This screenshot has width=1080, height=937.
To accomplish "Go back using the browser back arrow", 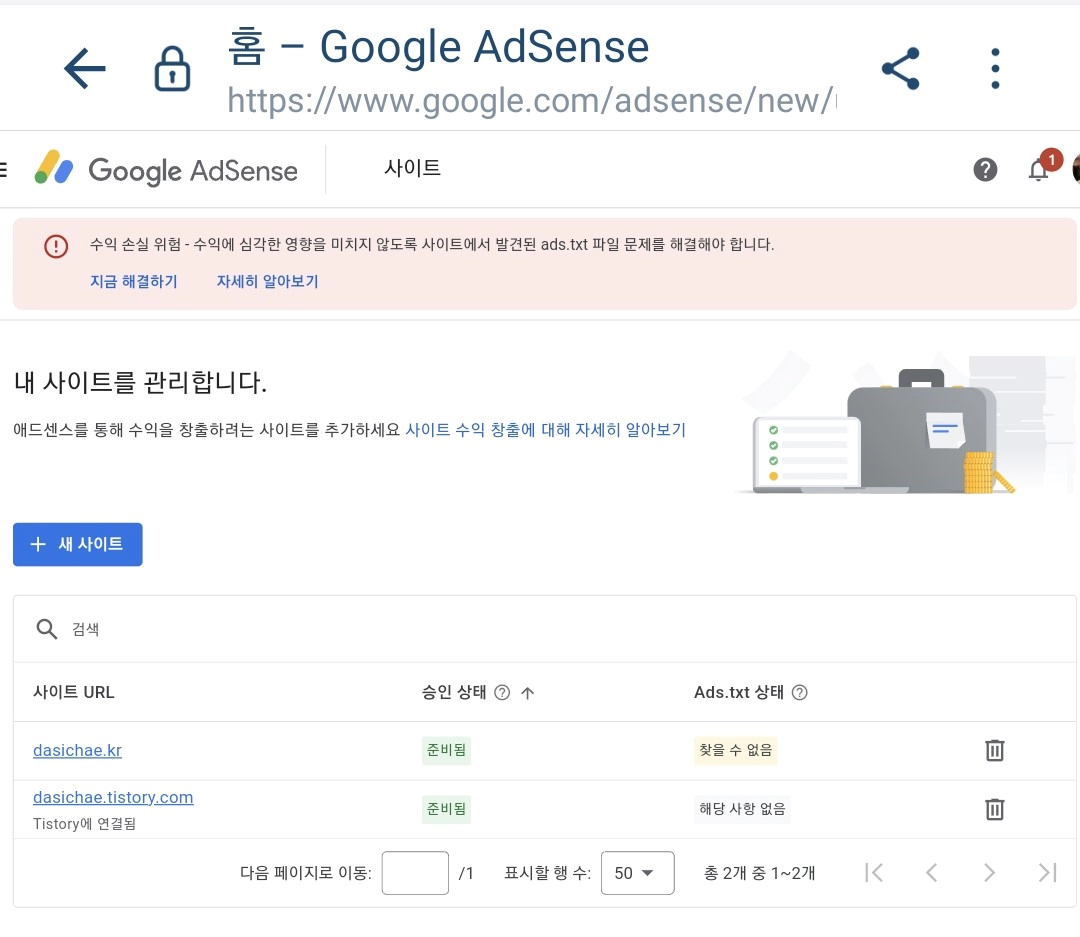I will [84, 68].
